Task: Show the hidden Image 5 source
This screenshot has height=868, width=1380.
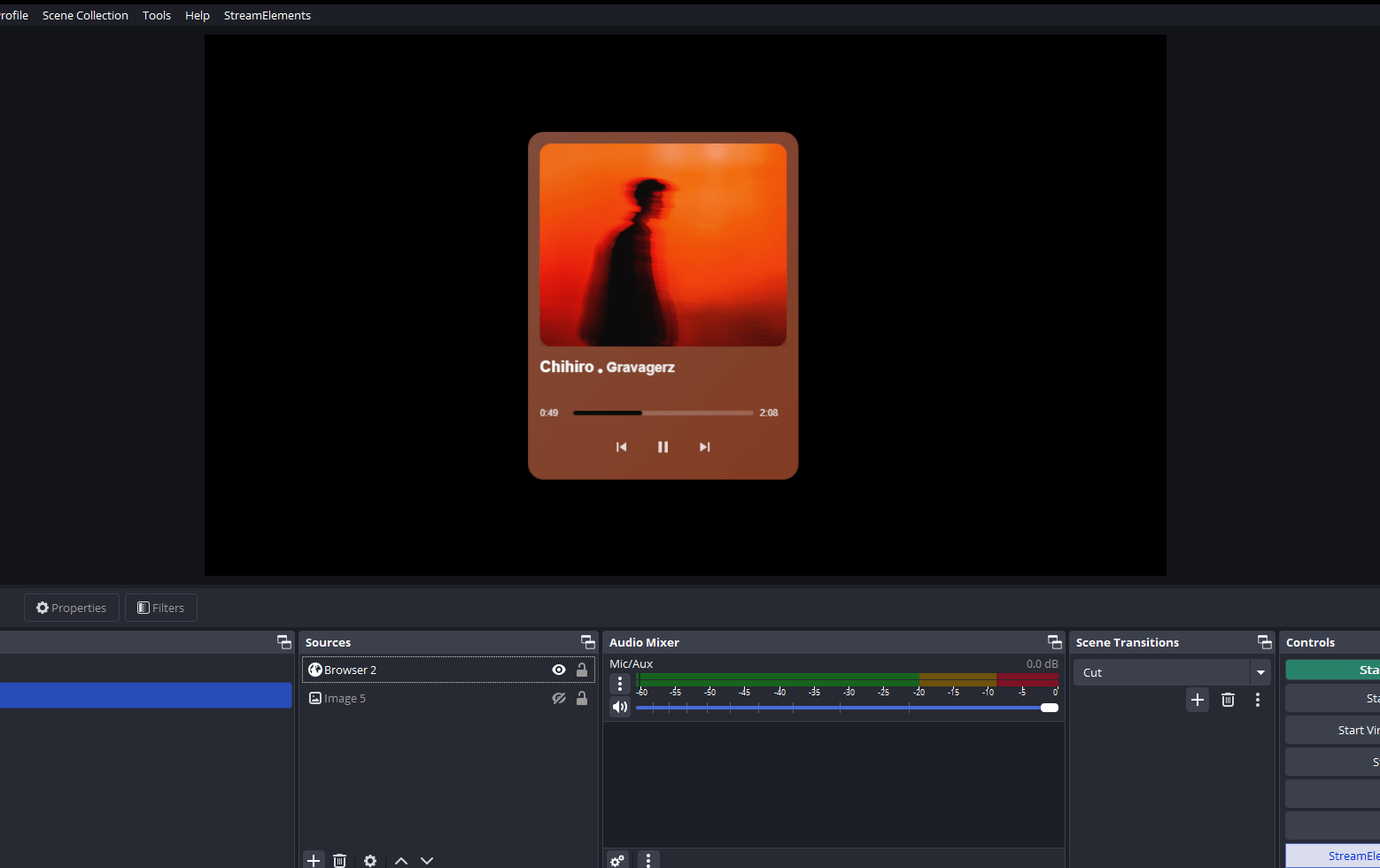Action: [x=559, y=698]
